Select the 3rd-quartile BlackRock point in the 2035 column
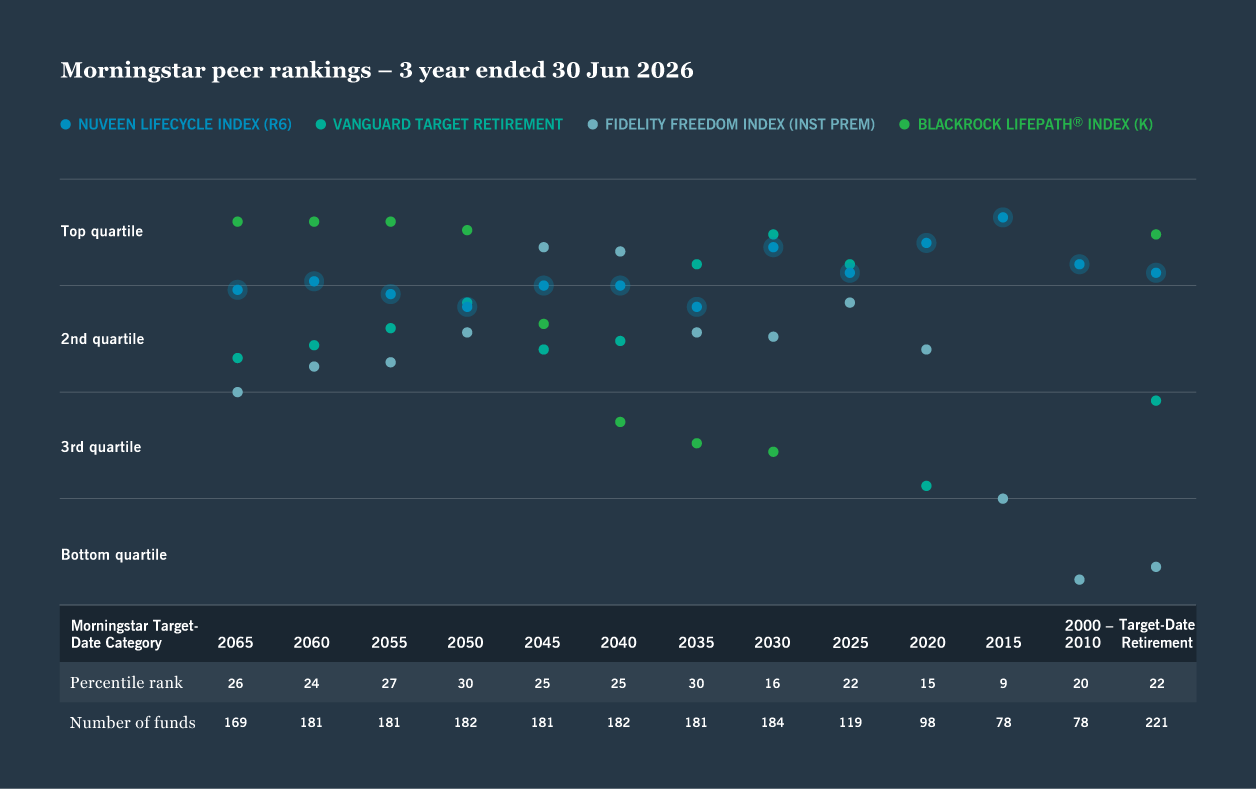 [x=697, y=443]
